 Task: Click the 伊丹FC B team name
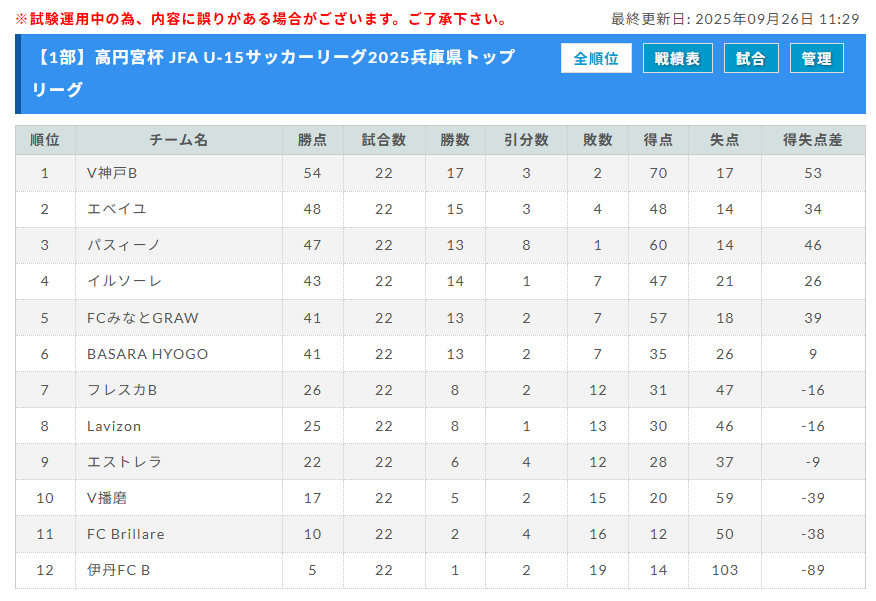(119, 570)
